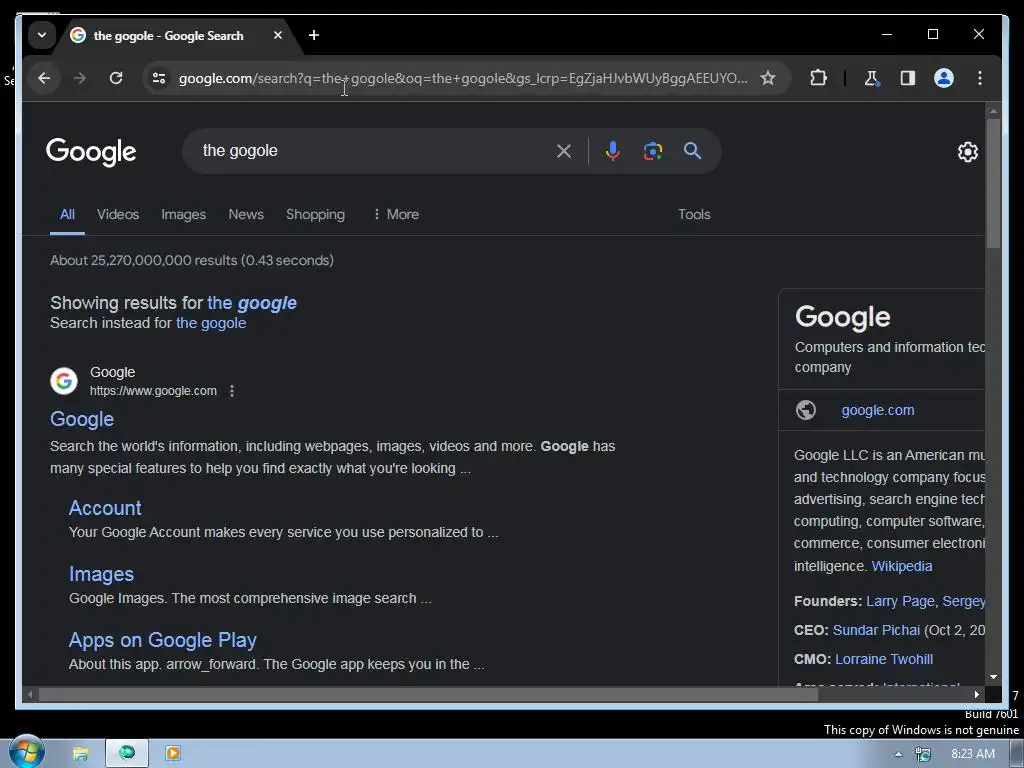The image size is (1024, 768).
Task: Open the Extensions puzzle icon
Action: [818, 78]
